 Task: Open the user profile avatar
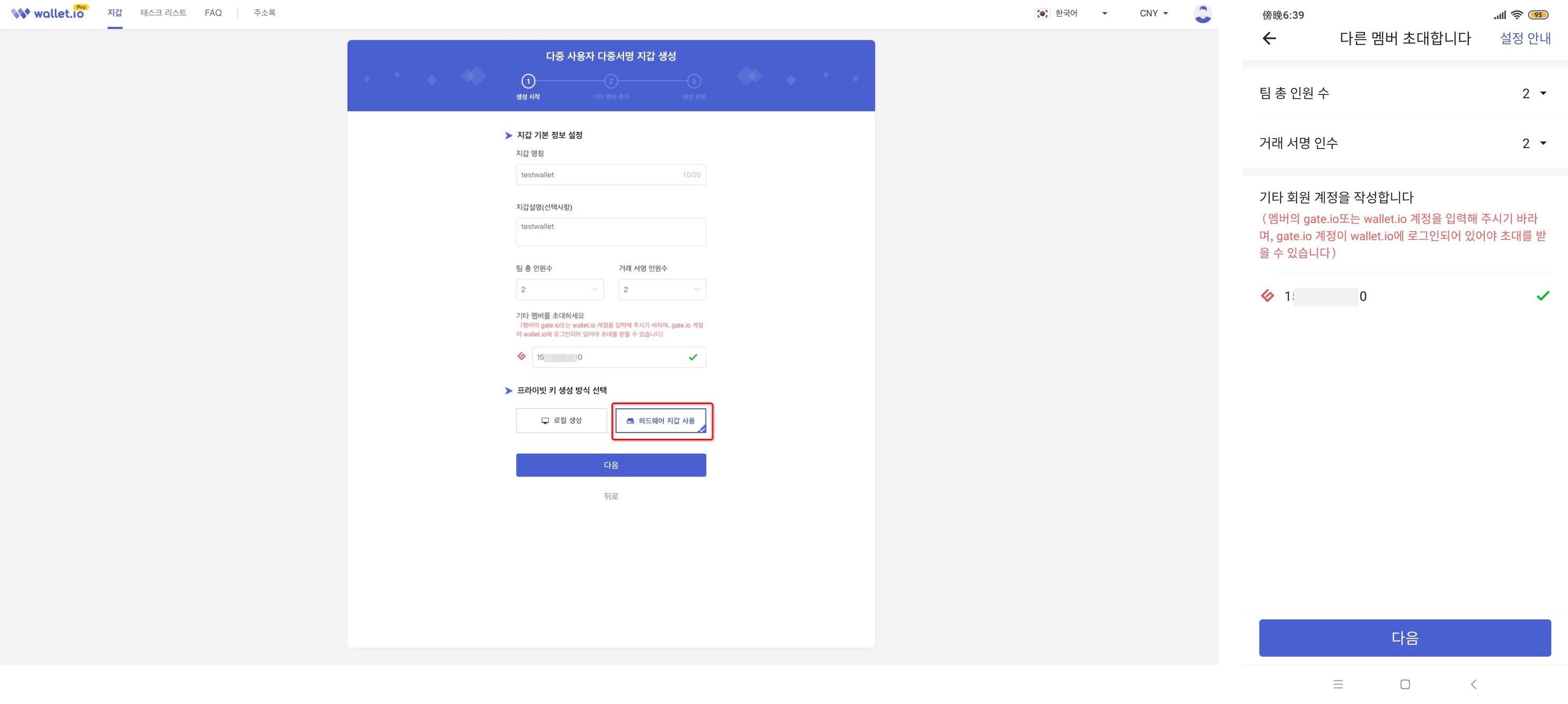click(1202, 13)
